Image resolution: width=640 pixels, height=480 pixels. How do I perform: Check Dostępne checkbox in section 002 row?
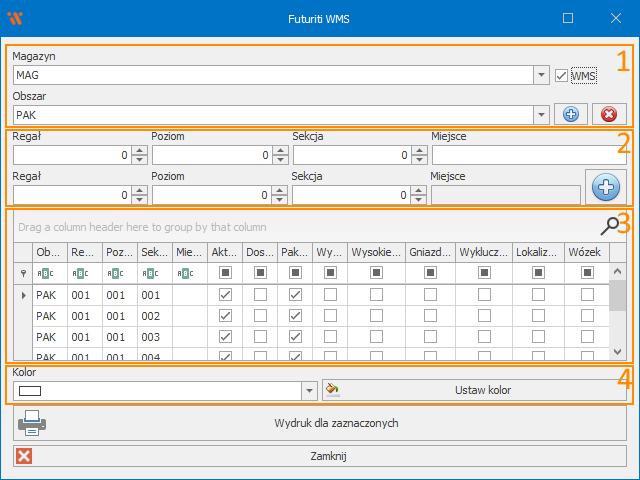point(260,316)
